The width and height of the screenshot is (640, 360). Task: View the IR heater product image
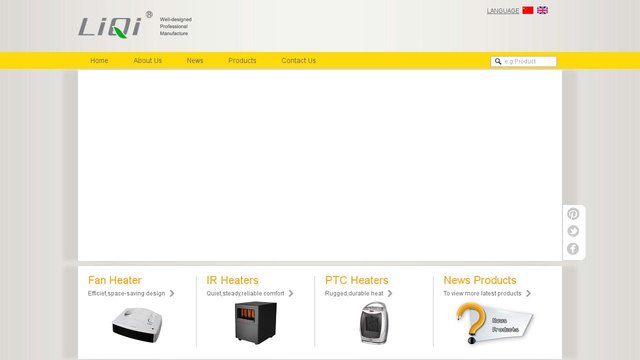[x=256, y=322]
